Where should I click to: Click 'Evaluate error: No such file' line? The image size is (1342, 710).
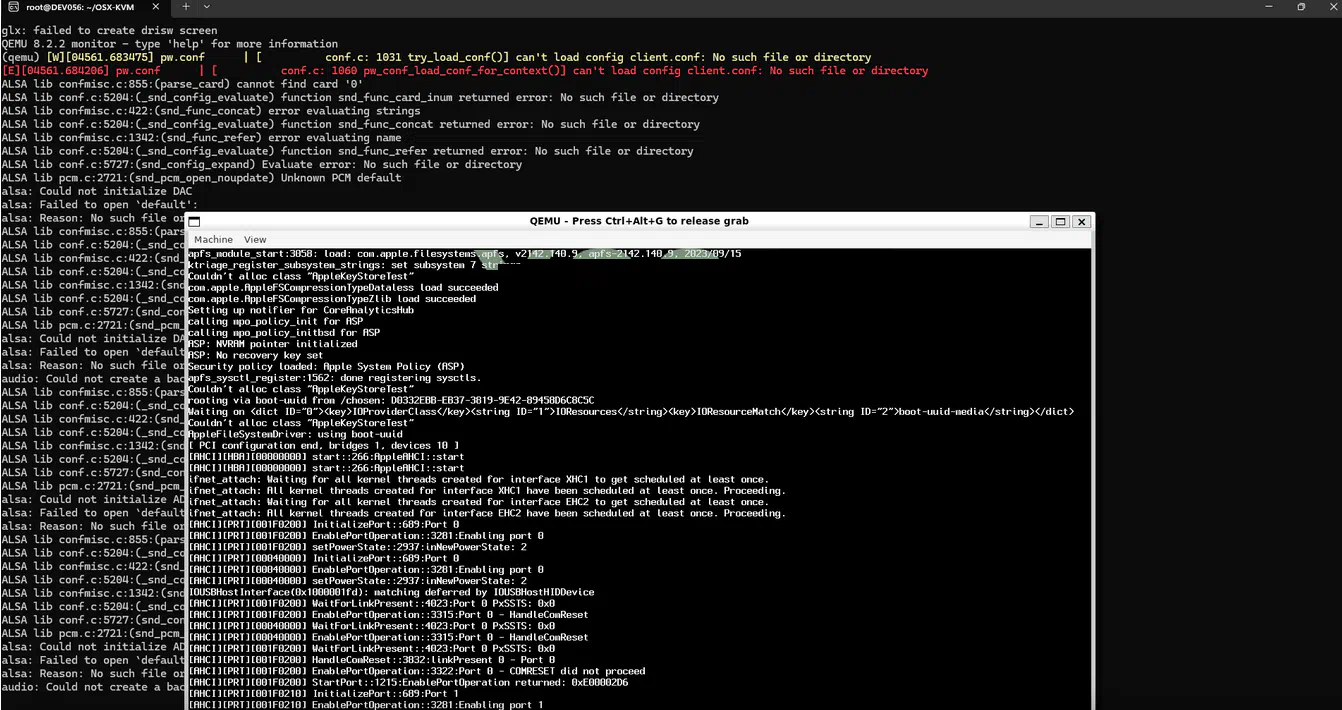(262, 165)
